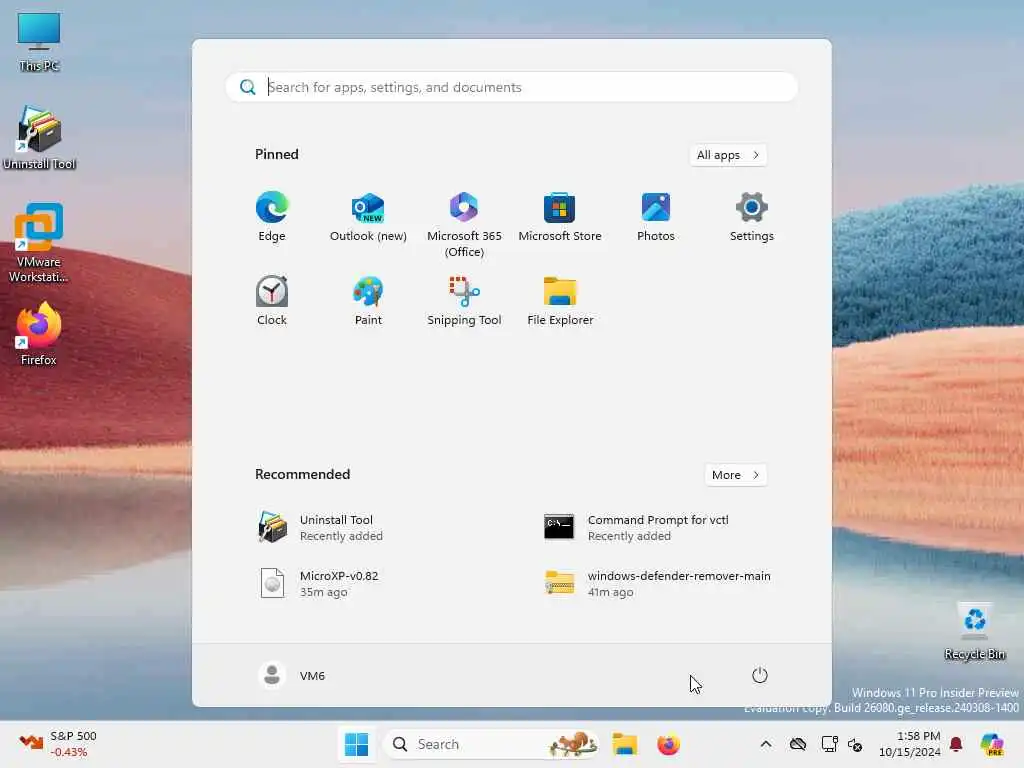
Task: Open Microsoft 365 (Office) app
Action: [464, 224]
